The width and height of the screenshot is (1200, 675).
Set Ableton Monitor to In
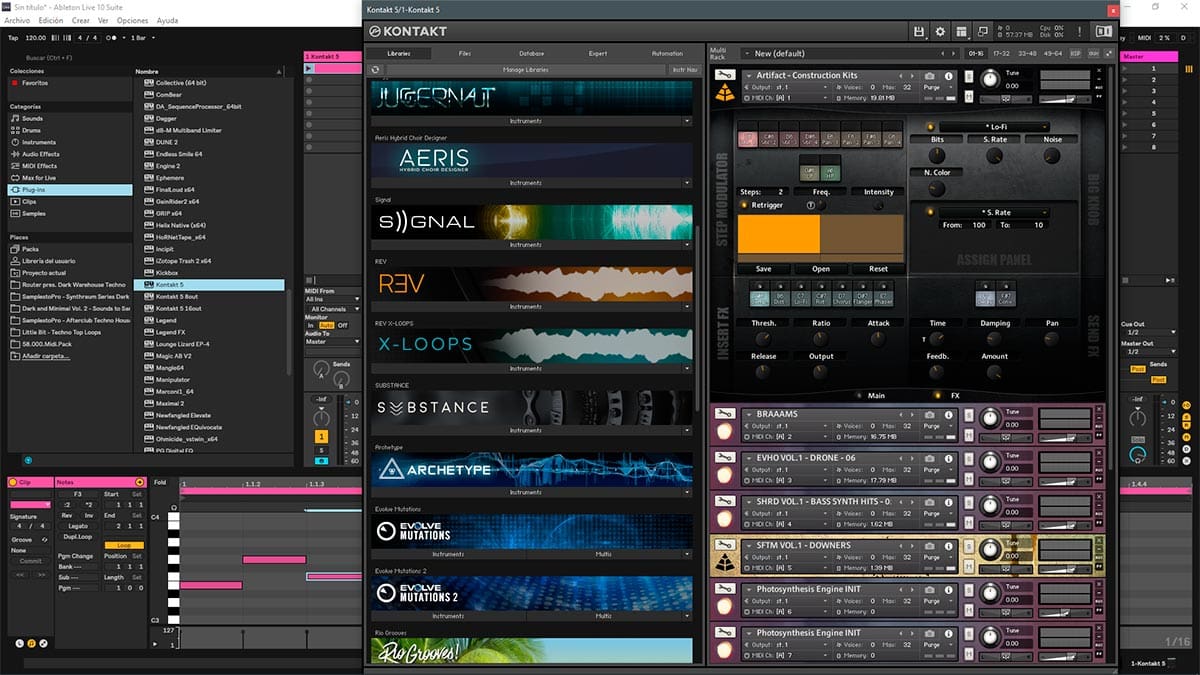pyautogui.click(x=311, y=325)
